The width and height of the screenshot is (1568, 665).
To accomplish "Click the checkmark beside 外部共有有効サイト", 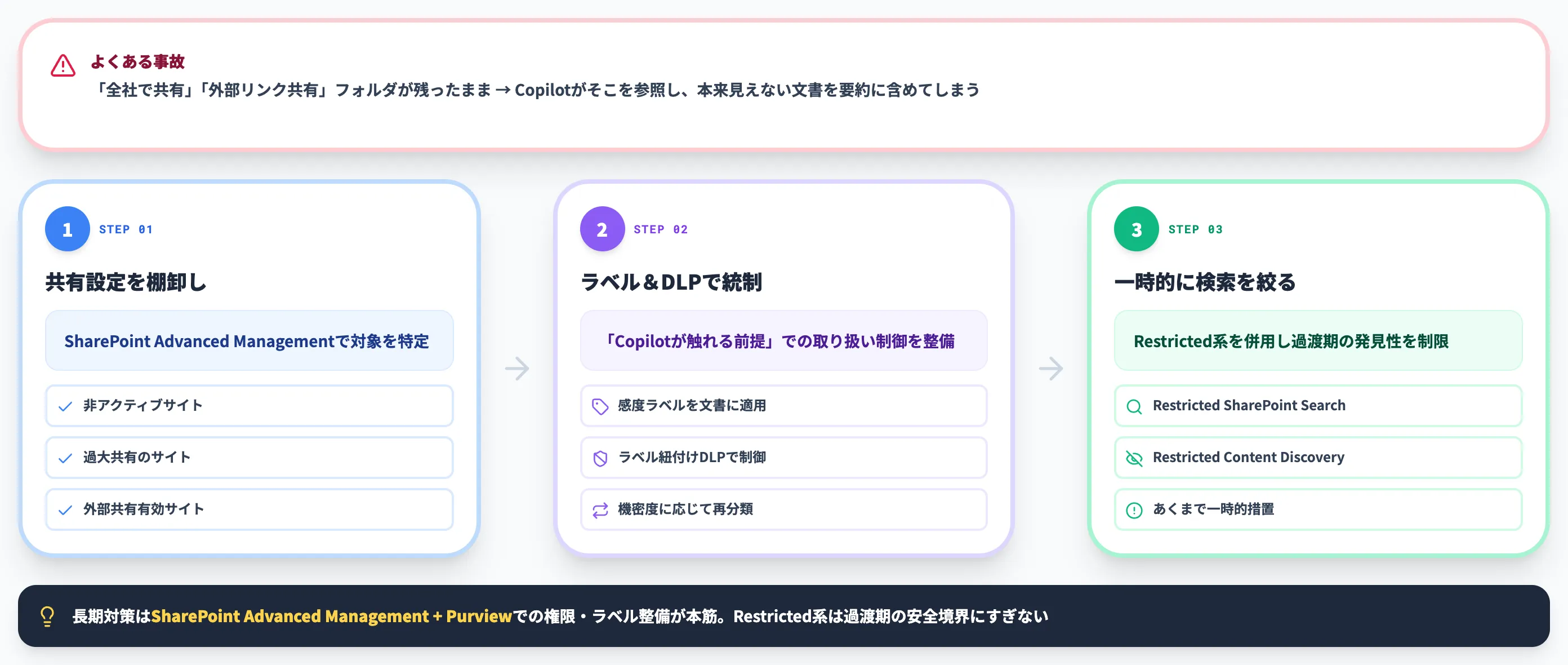I will pyautogui.click(x=65, y=509).
